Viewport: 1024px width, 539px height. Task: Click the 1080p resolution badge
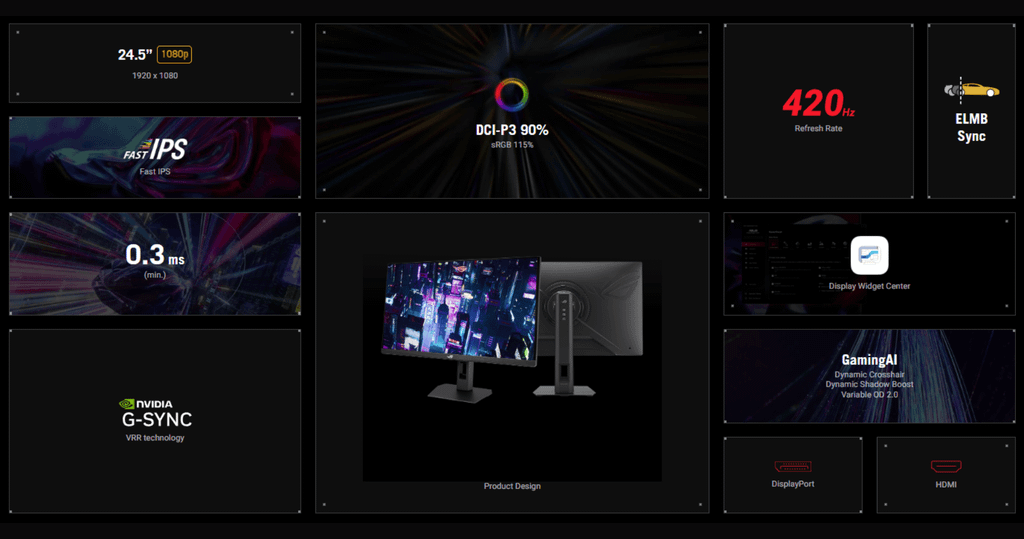coord(174,54)
